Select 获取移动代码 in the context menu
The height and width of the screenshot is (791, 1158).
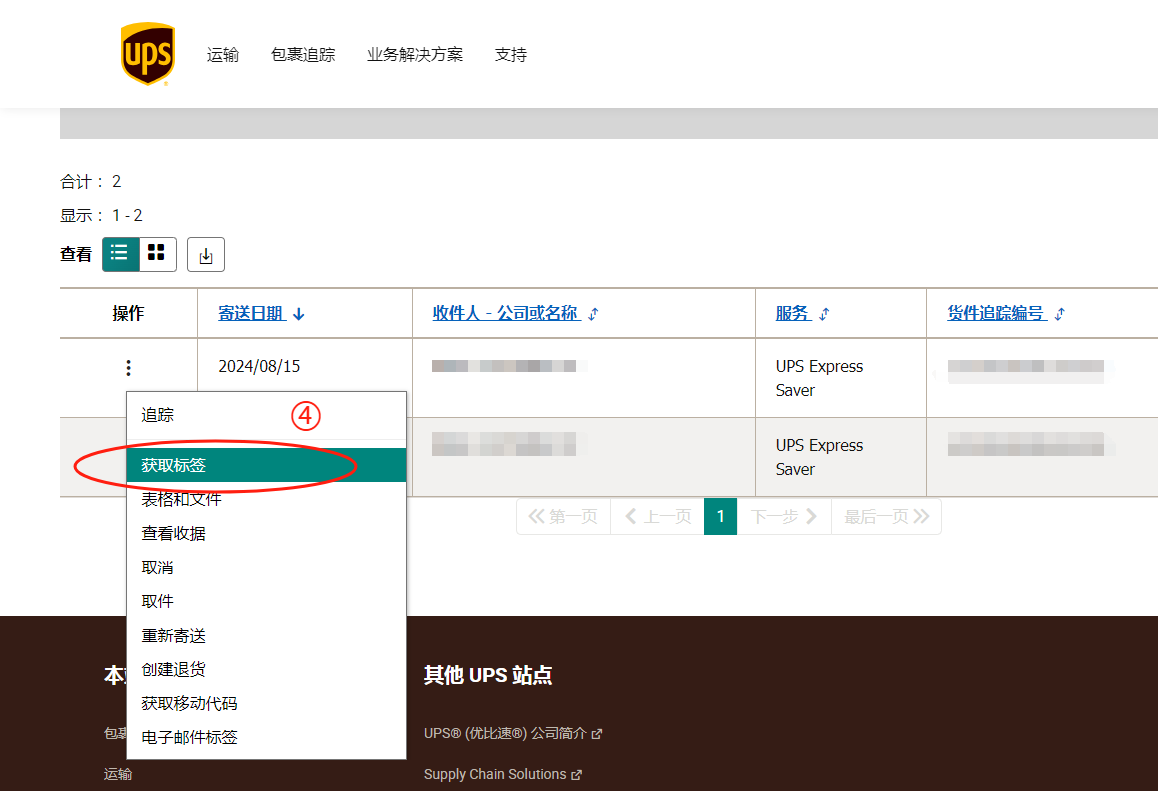click(267, 703)
